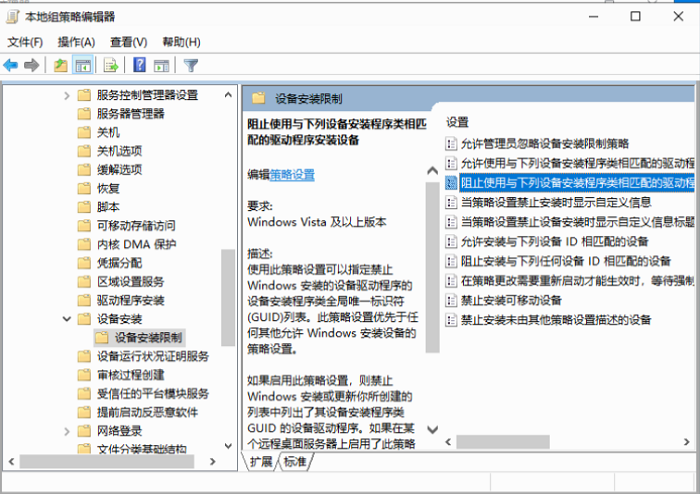This screenshot has width=700, height=494.
Task: Toggle the Show/Hide Console Tree icon
Action: tap(83, 65)
